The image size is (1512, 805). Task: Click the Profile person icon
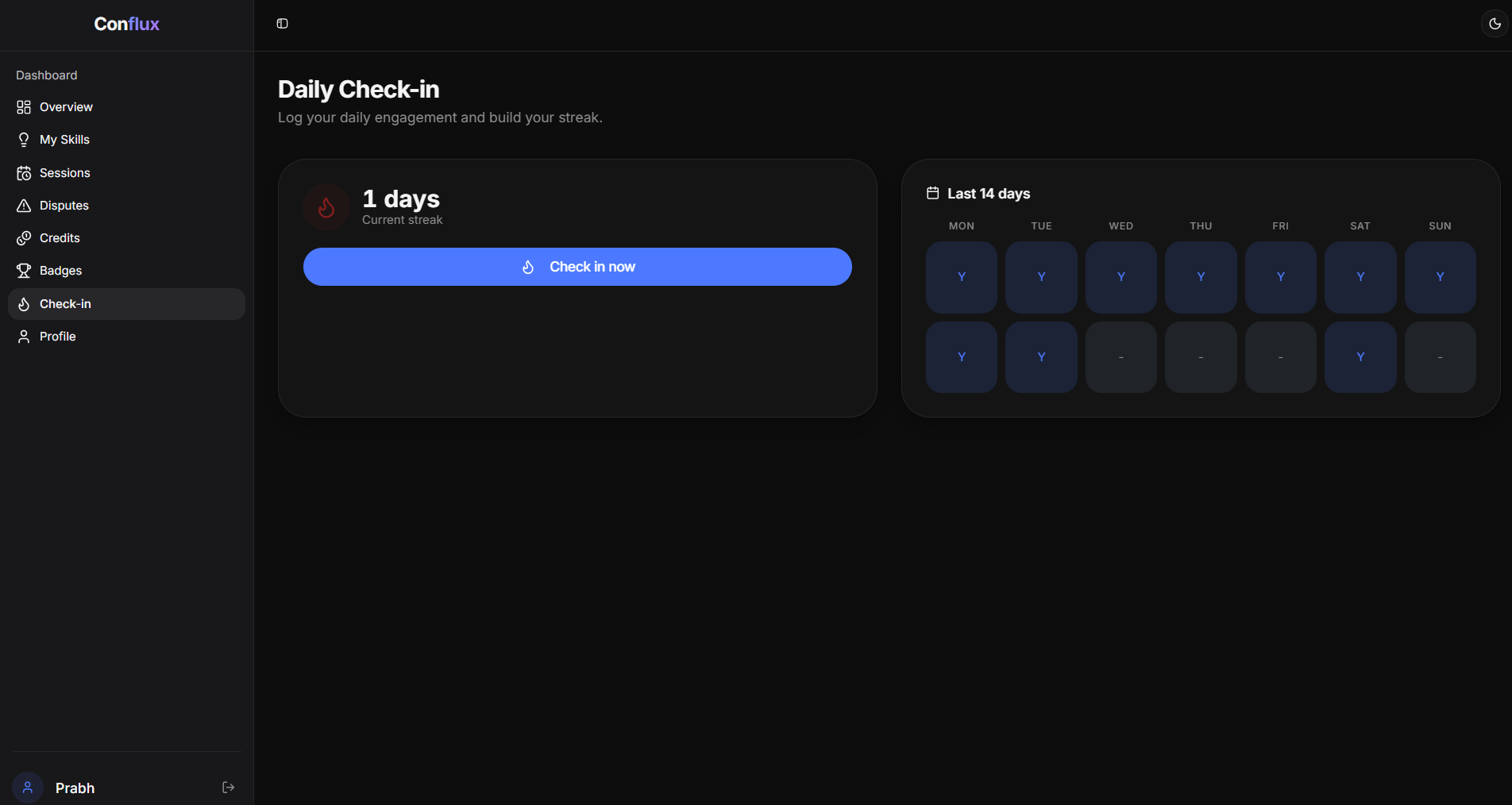click(24, 337)
